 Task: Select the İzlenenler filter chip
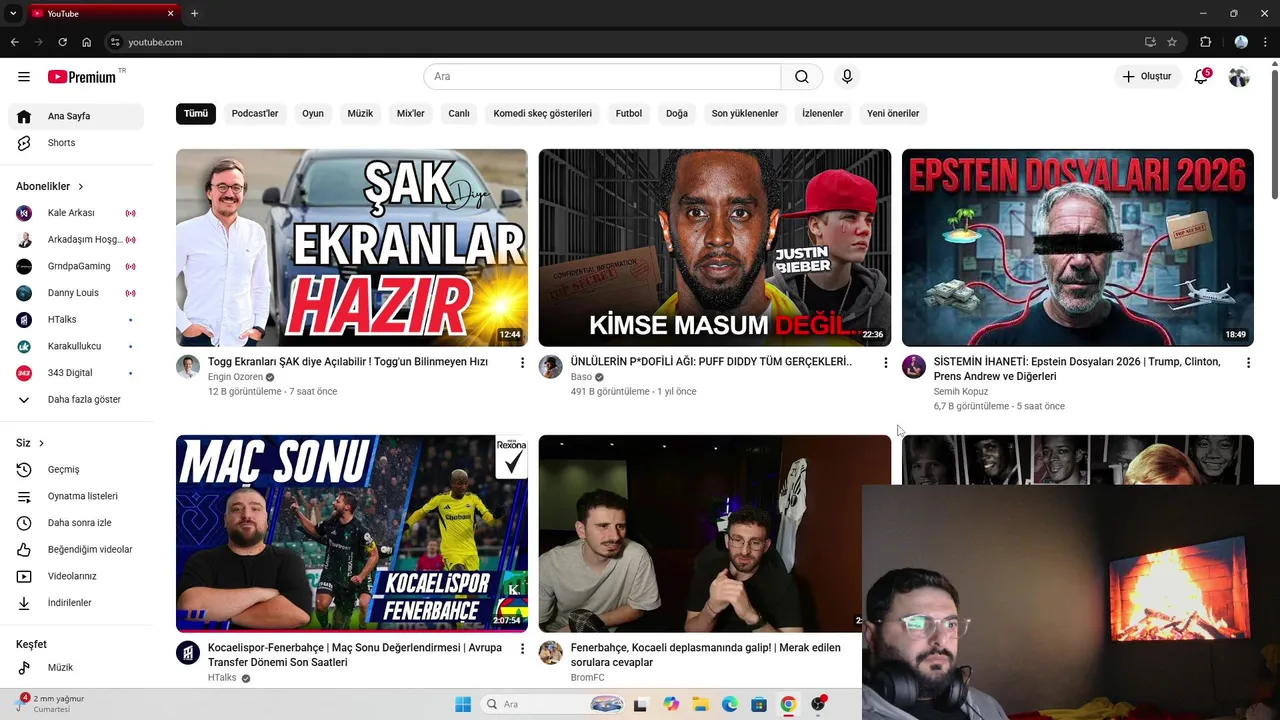tap(823, 113)
